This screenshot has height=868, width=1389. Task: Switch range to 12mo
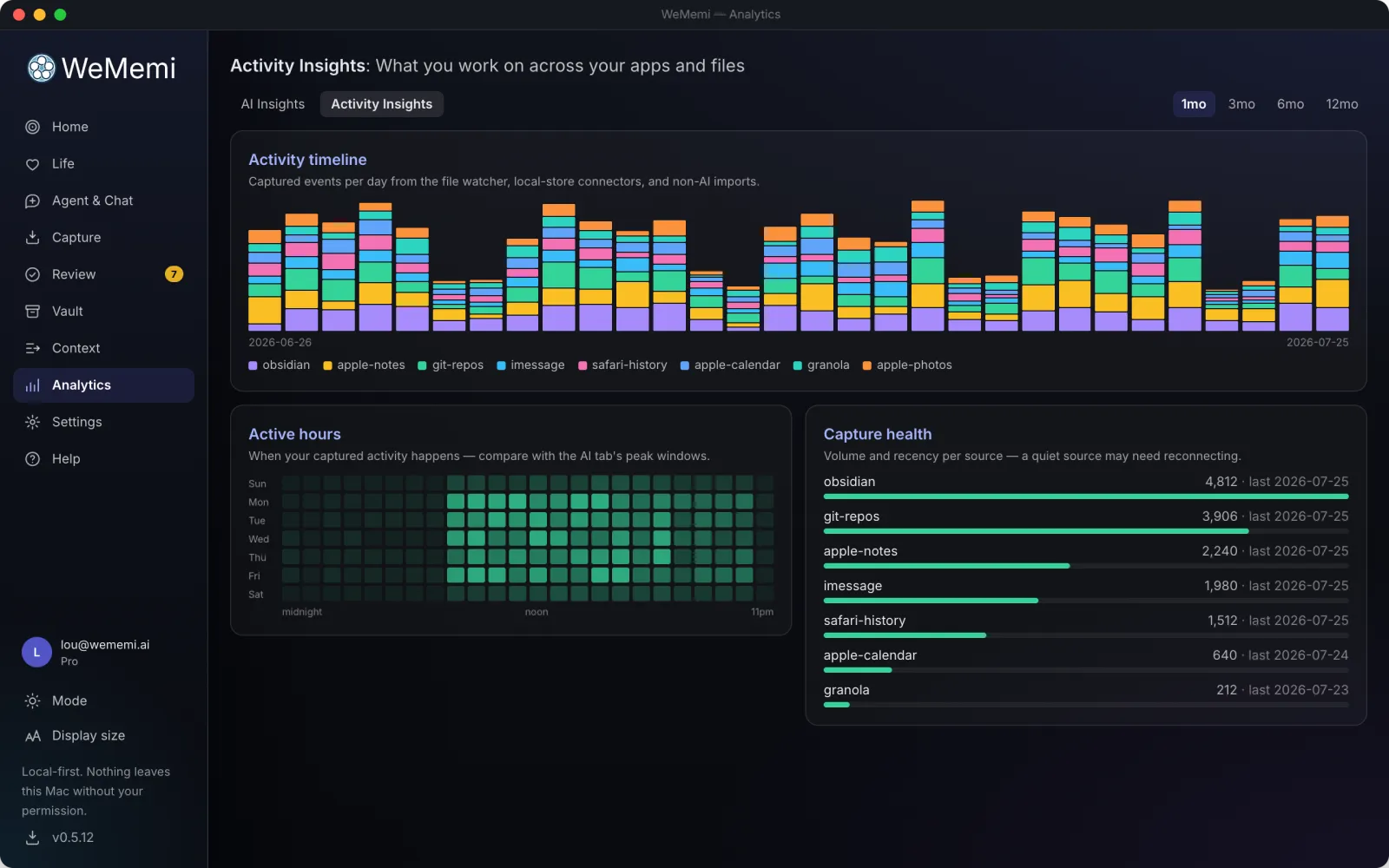(1341, 104)
